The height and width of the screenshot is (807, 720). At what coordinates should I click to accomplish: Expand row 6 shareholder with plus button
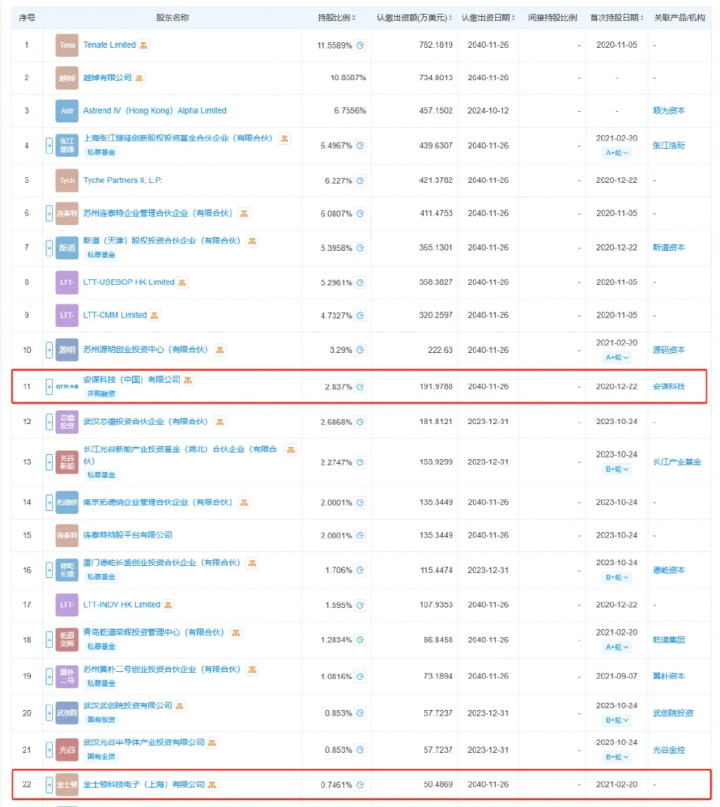click(49, 214)
